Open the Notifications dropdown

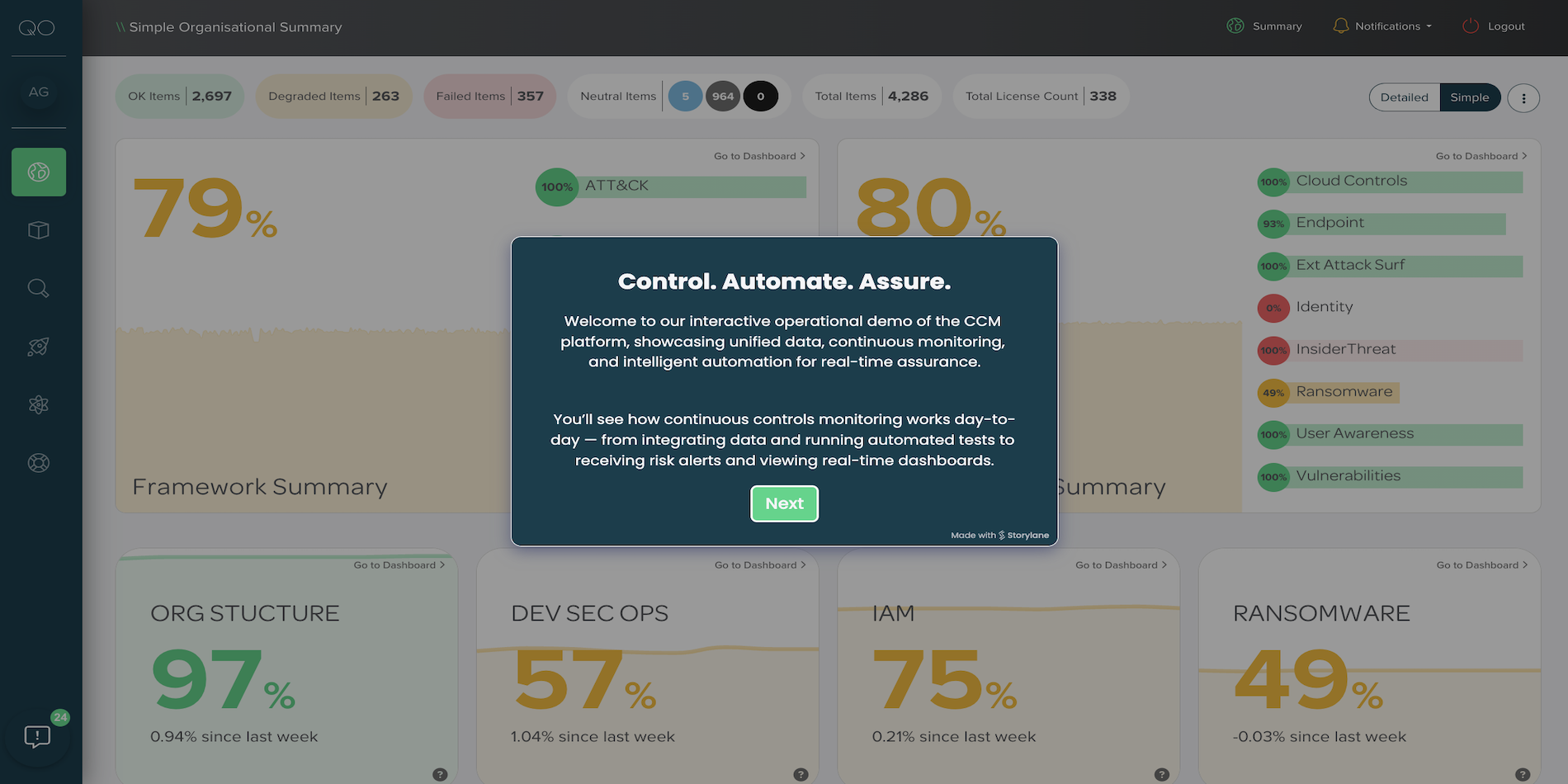(x=1384, y=26)
